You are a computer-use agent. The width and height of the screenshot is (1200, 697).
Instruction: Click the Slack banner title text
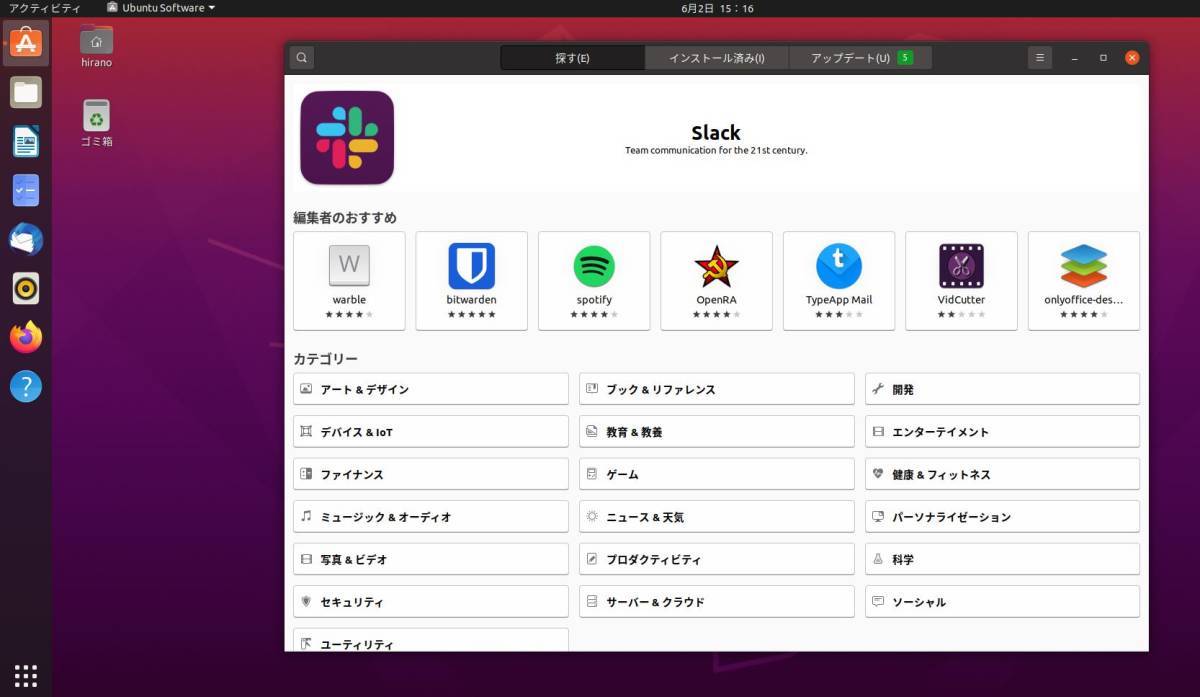click(x=716, y=132)
